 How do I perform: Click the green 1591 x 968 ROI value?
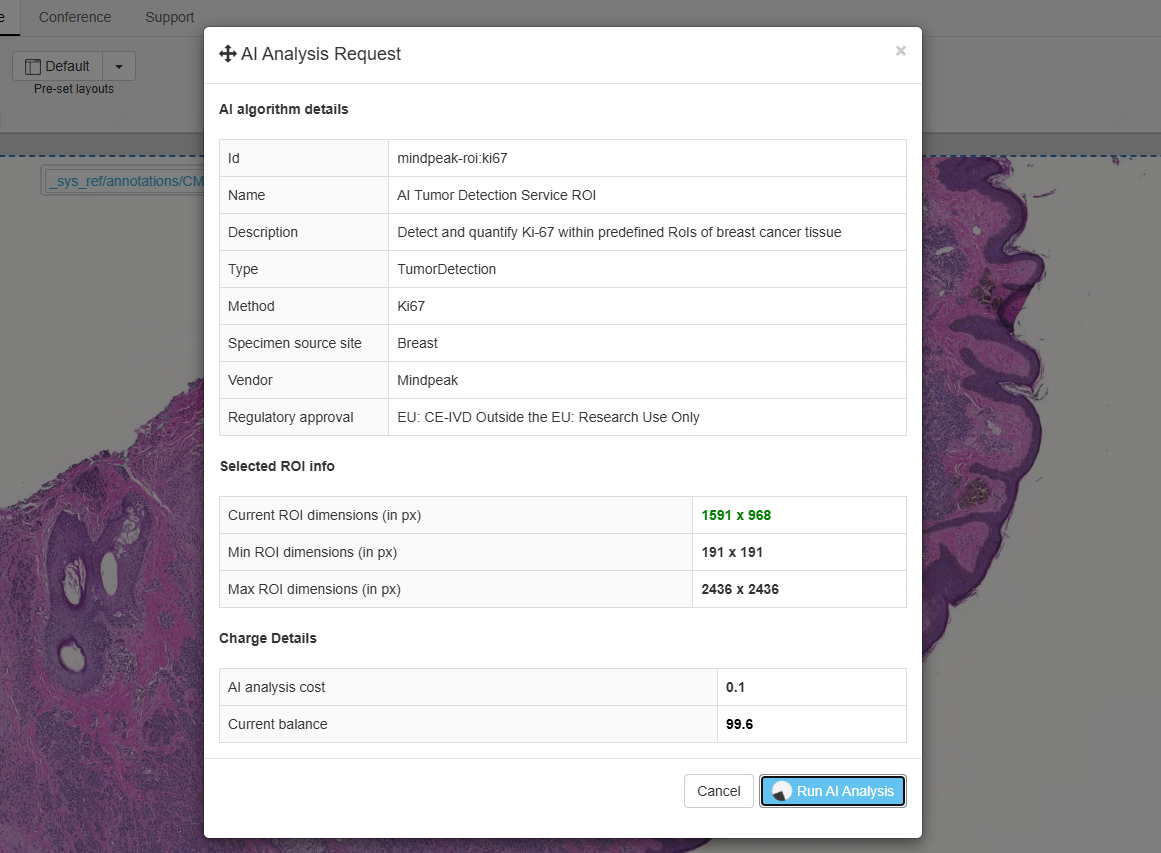click(x=736, y=515)
